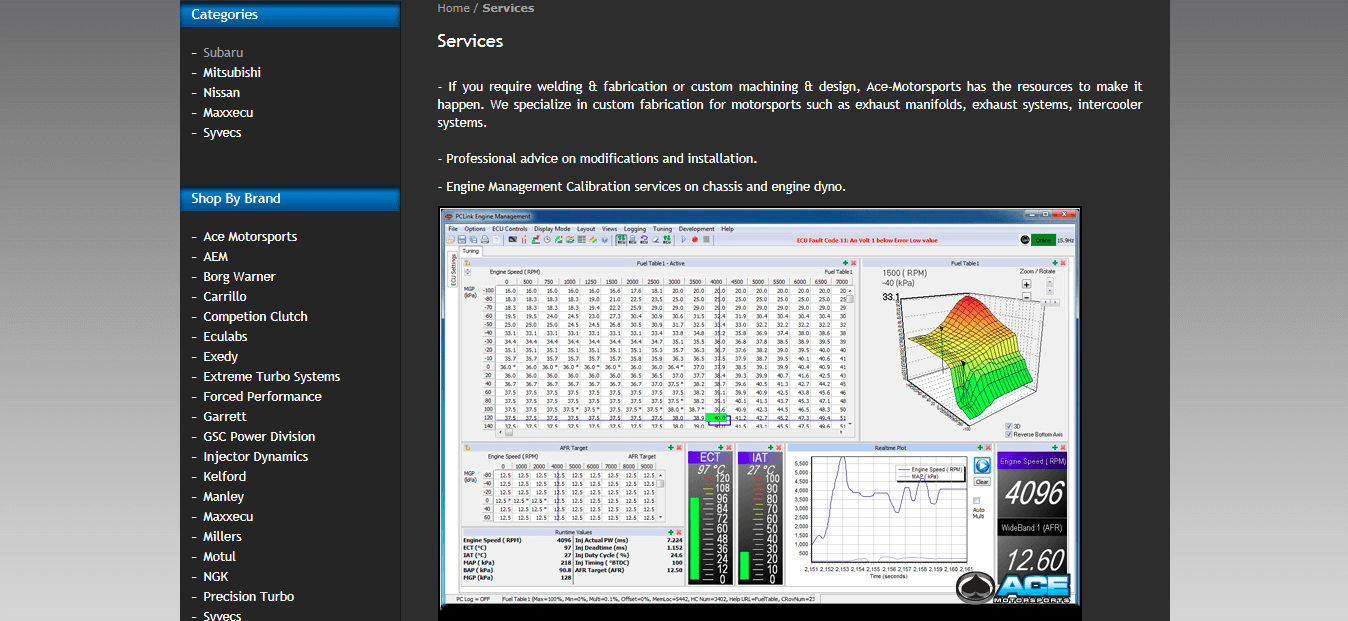The height and width of the screenshot is (621, 1348).
Task: Select the Competion Clutch brand
Action: tap(255, 316)
